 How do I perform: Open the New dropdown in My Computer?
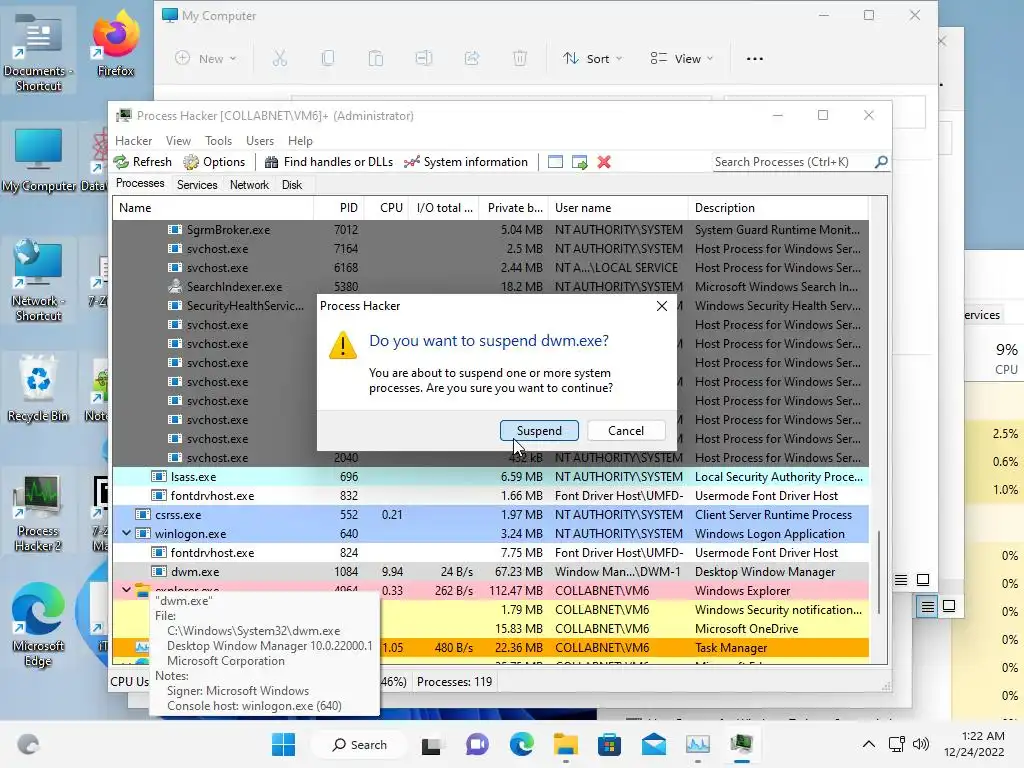click(x=206, y=59)
